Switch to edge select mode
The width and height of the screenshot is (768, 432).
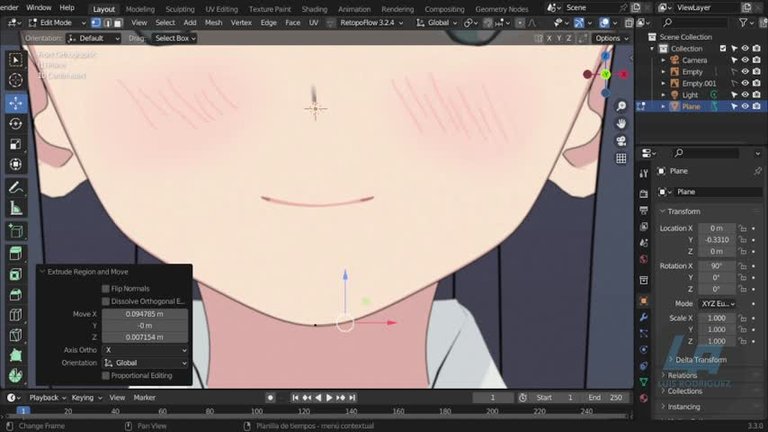pyautogui.click(x=107, y=23)
